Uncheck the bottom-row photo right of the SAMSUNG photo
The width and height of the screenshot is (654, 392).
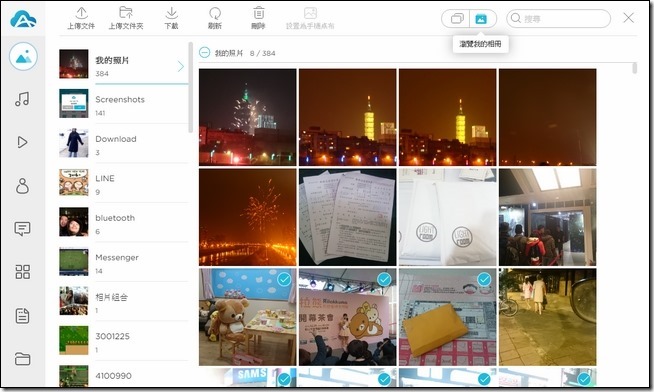pyautogui.click(x=384, y=379)
